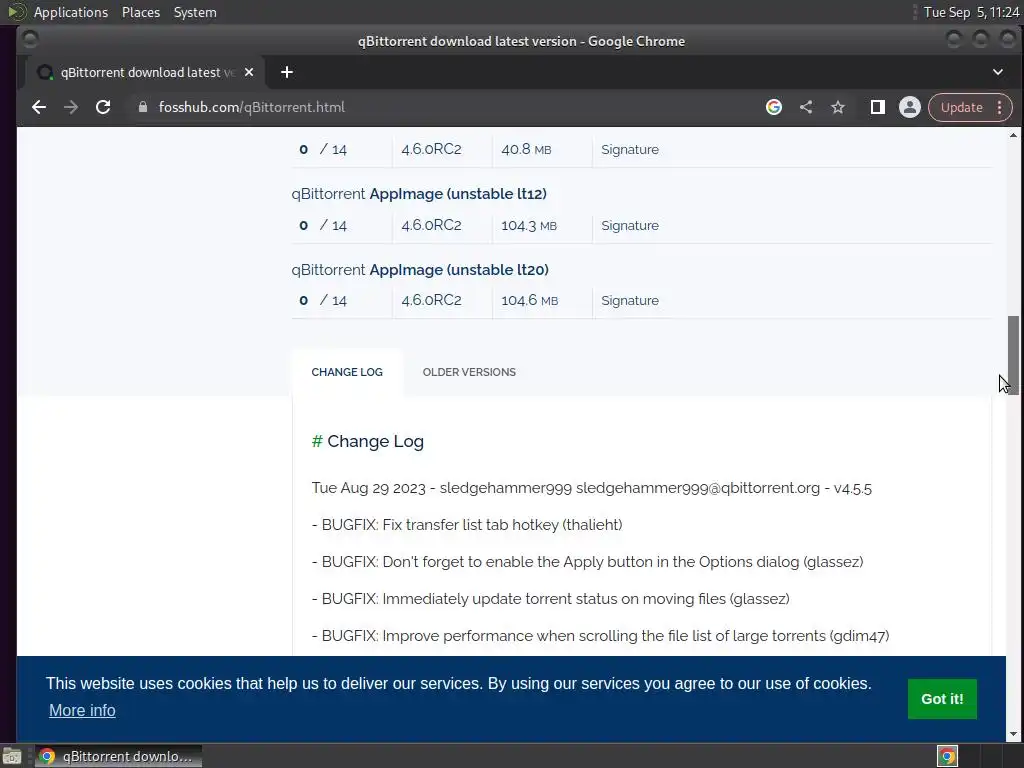Click the Google icon in the address bar
The height and width of the screenshot is (768, 1024).
coord(774,107)
